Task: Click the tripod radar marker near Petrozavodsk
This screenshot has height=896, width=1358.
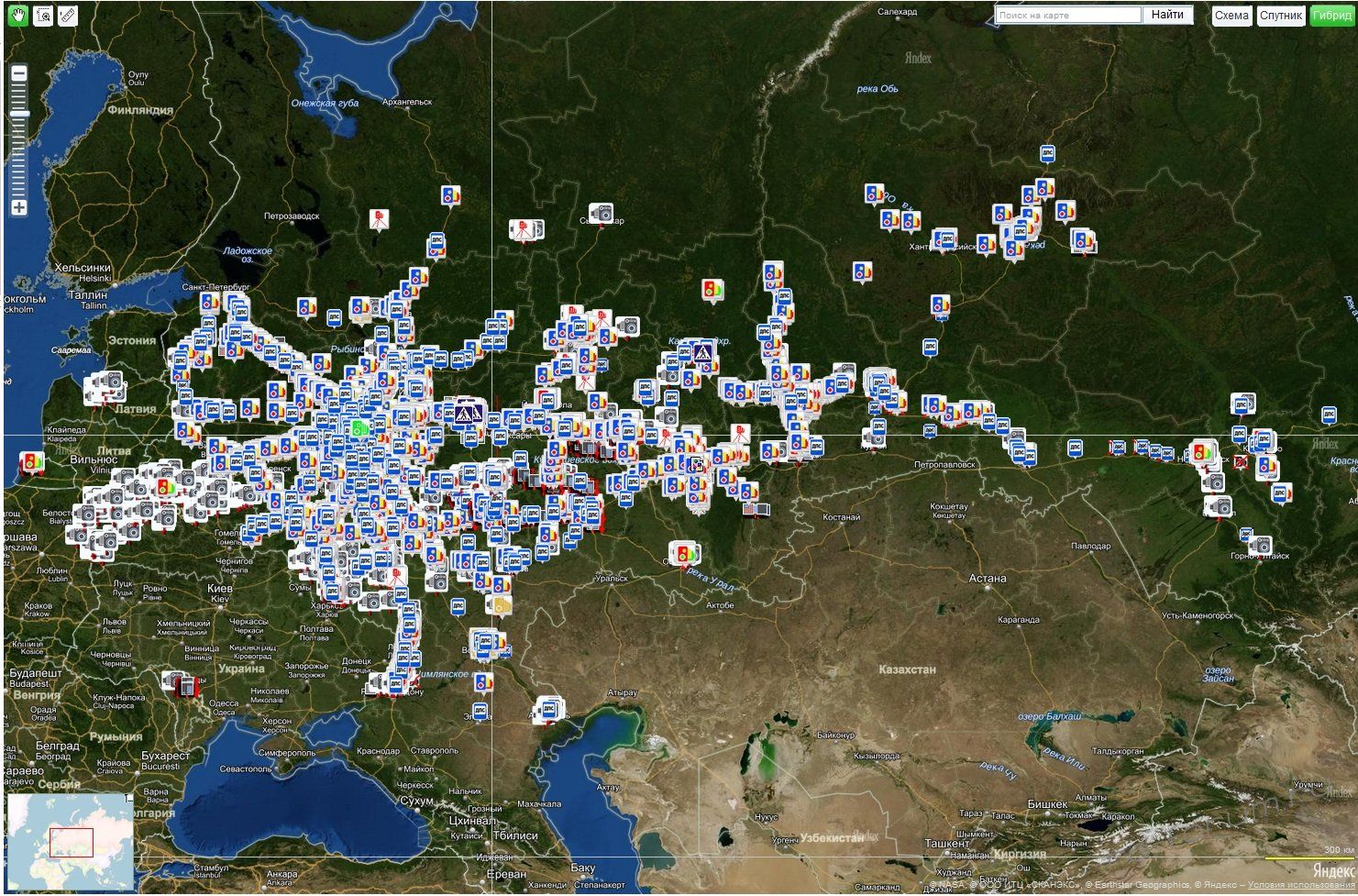Action: pyautogui.click(x=379, y=219)
